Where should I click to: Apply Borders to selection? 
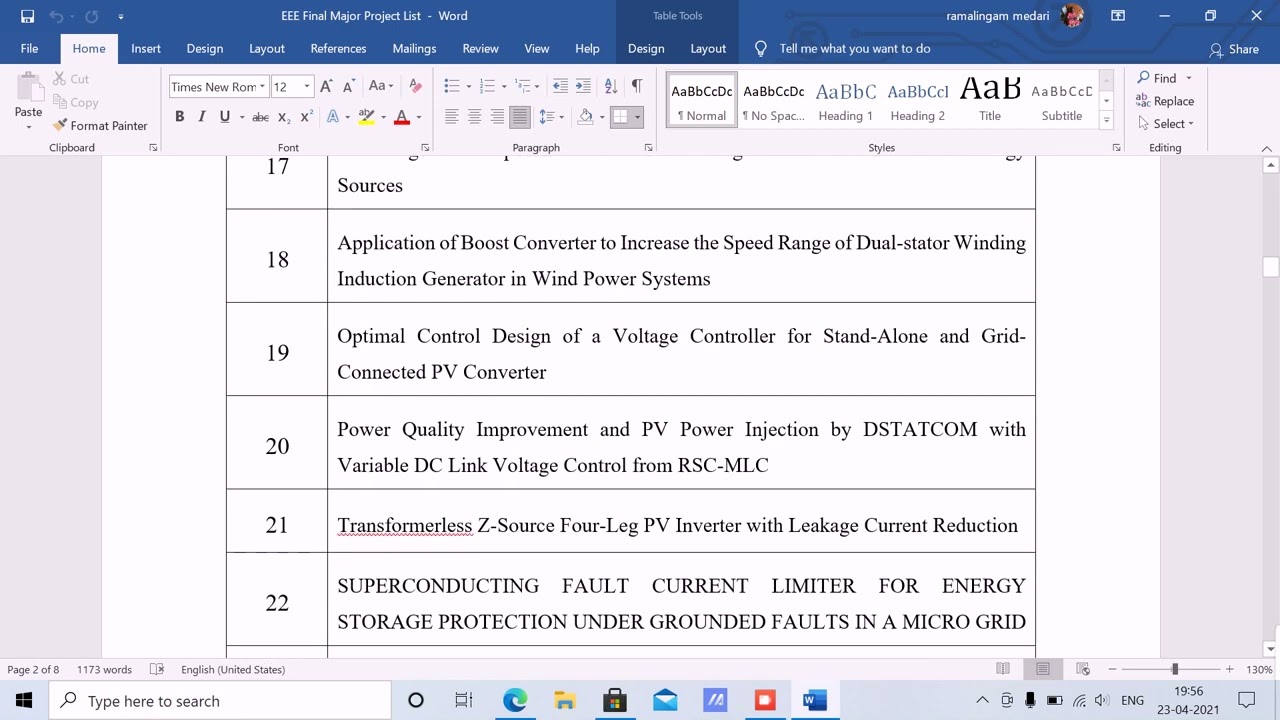pos(620,117)
